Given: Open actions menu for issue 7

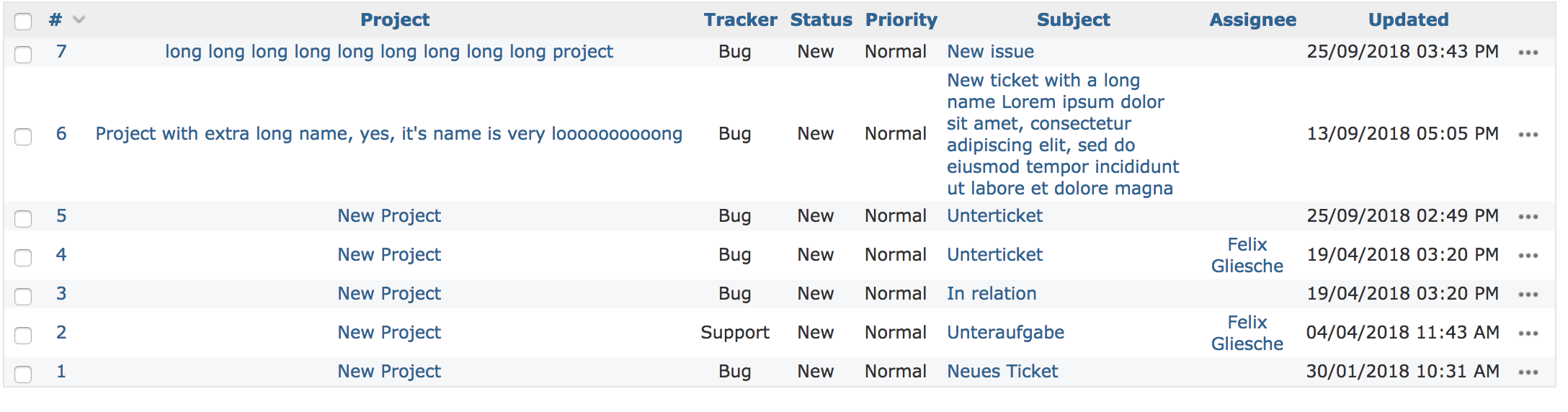Looking at the screenshot, I should [x=1528, y=53].
